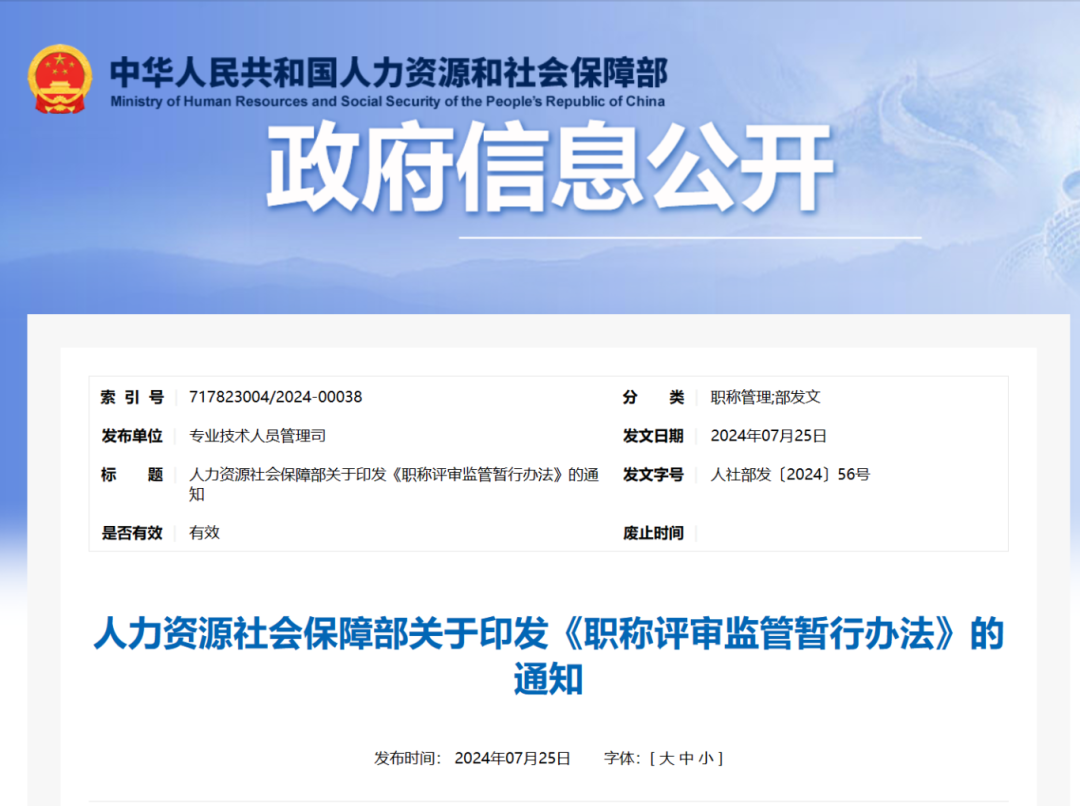This screenshot has height=806, width=1080.
Task: Click the 发文日期 field label
Action: pyautogui.click(x=655, y=436)
